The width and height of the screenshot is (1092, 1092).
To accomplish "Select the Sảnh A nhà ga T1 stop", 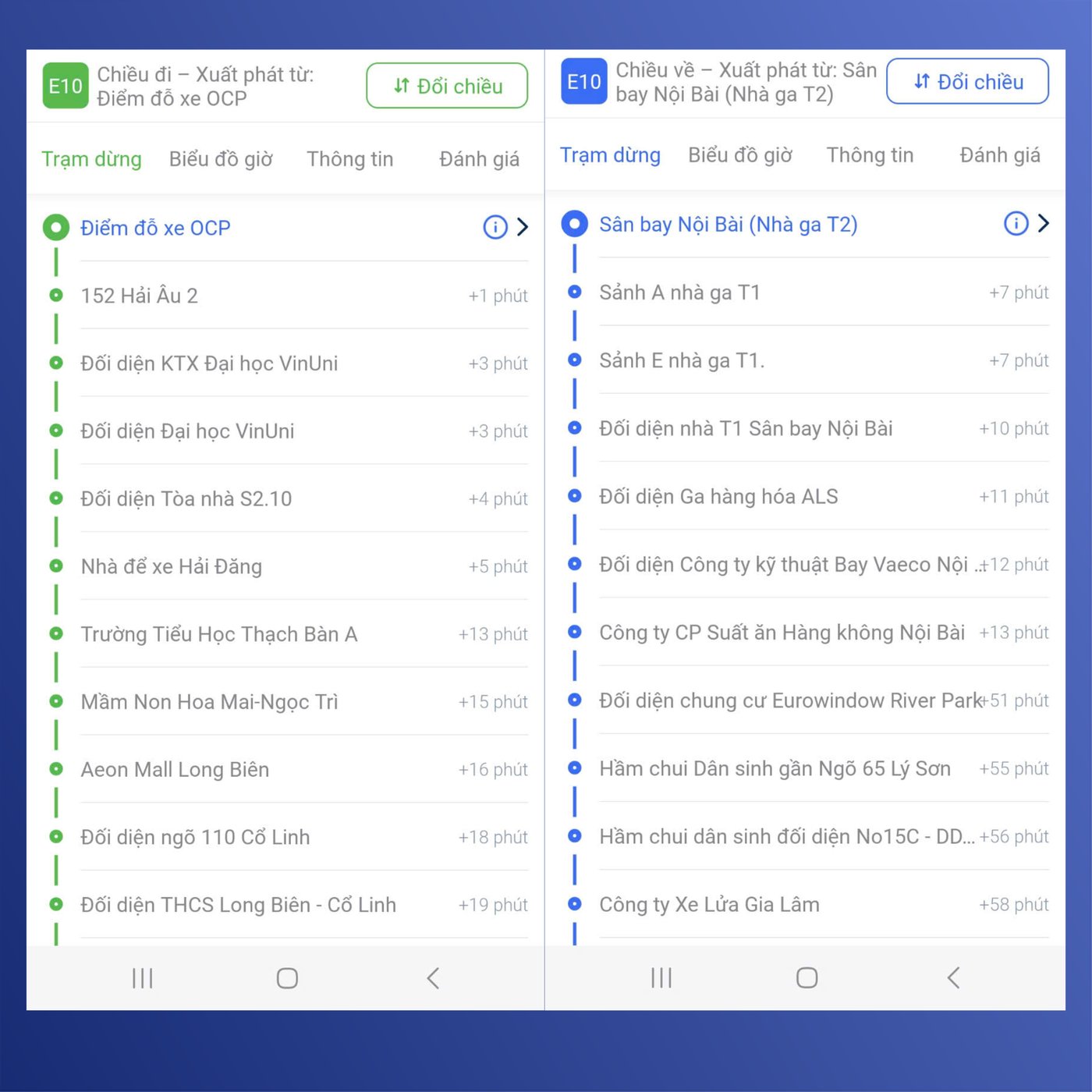I will 679,292.
